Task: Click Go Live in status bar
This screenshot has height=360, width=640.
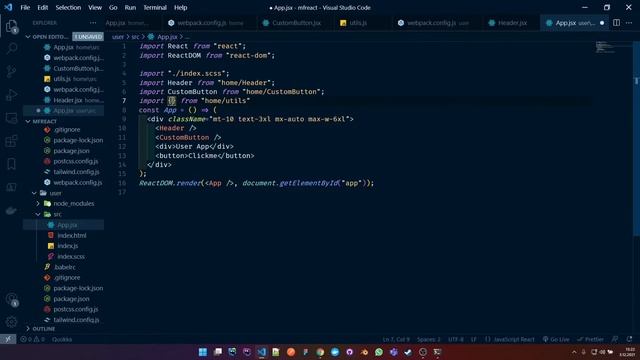Action: (x=556, y=339)
